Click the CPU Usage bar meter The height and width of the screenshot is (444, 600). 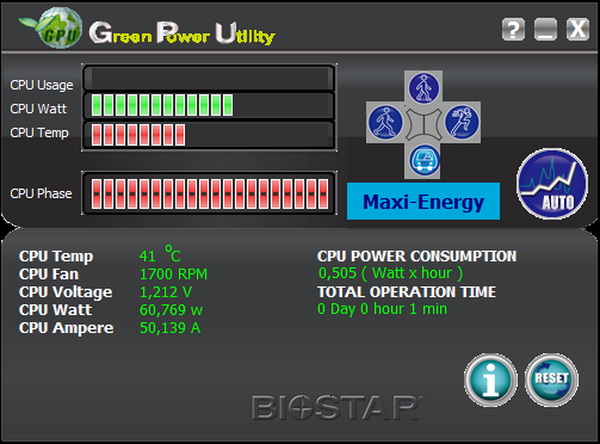tap(209, 78)
